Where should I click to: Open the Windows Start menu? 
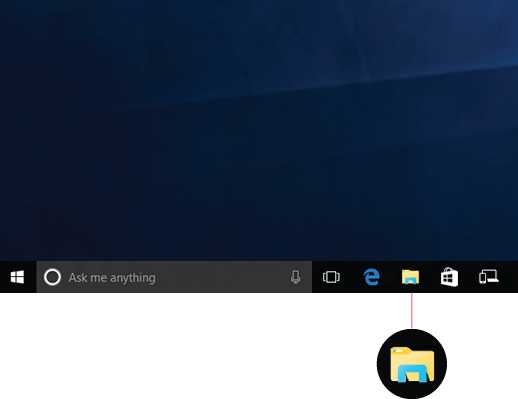(x=17, y=277)
